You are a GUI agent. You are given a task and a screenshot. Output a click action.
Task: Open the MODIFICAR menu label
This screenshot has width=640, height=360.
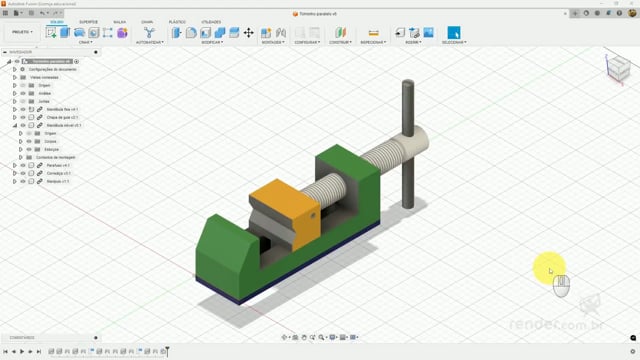(212, 42)
